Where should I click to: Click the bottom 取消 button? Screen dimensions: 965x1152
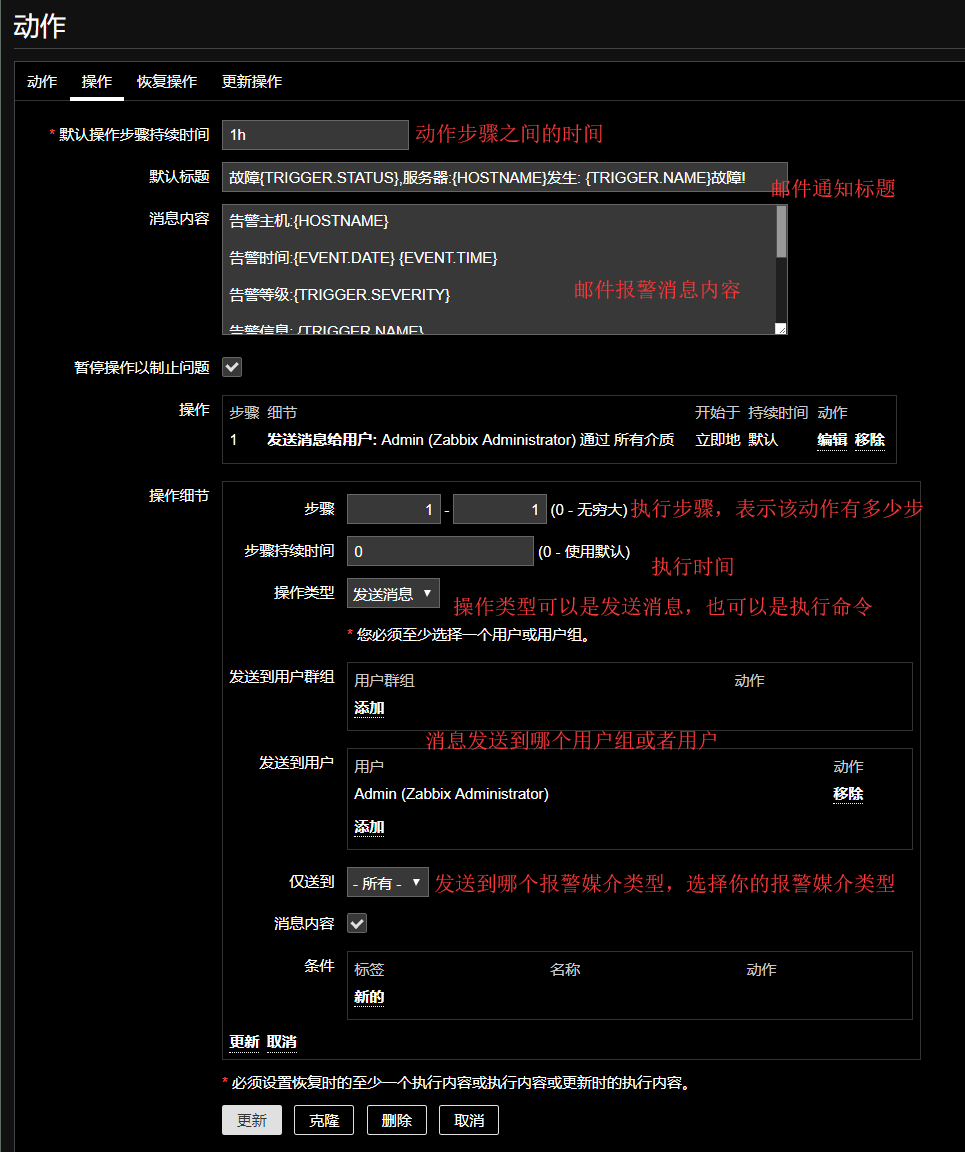[469, 1120]
